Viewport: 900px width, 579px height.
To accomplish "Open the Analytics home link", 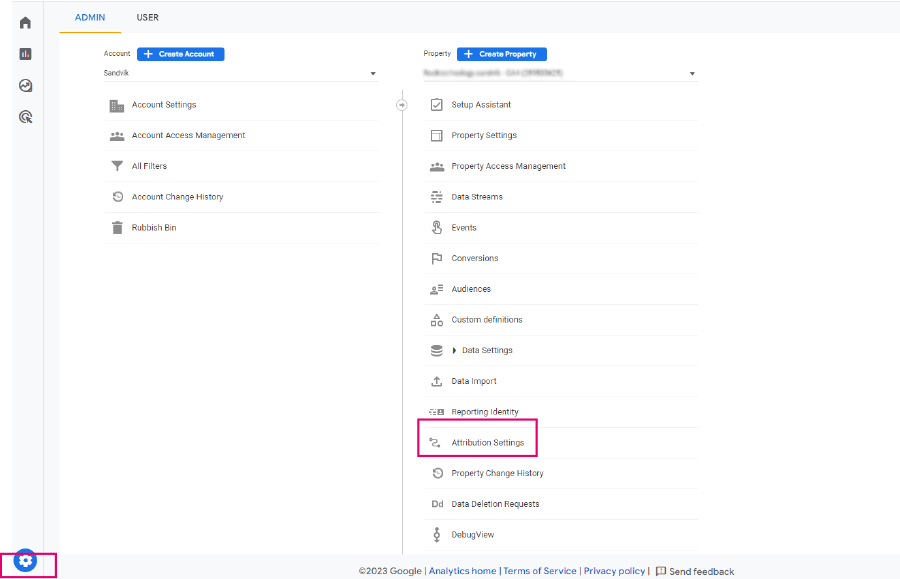I will pos(463,571).
